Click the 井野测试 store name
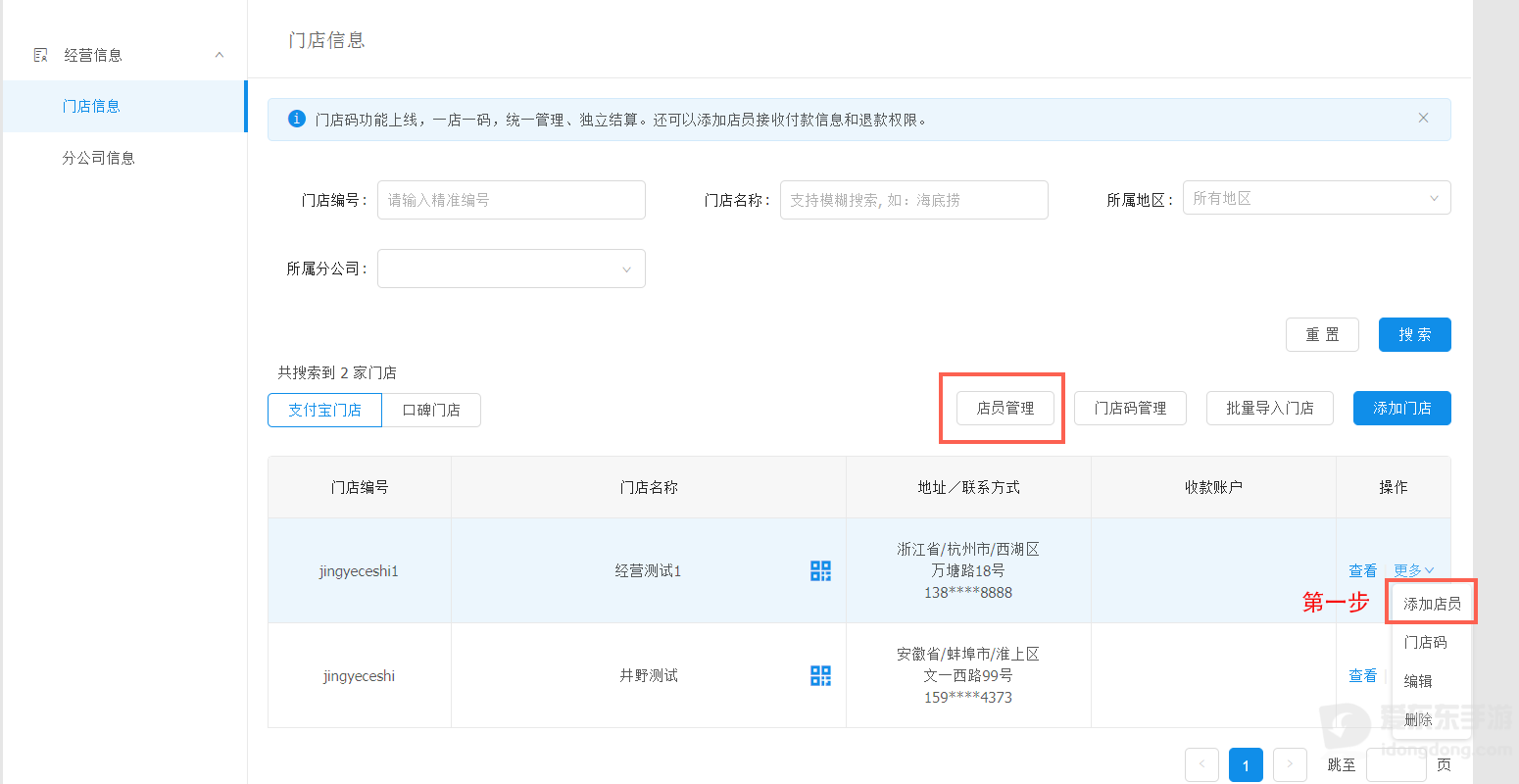 pyautogui.click(x=648, y=675)
